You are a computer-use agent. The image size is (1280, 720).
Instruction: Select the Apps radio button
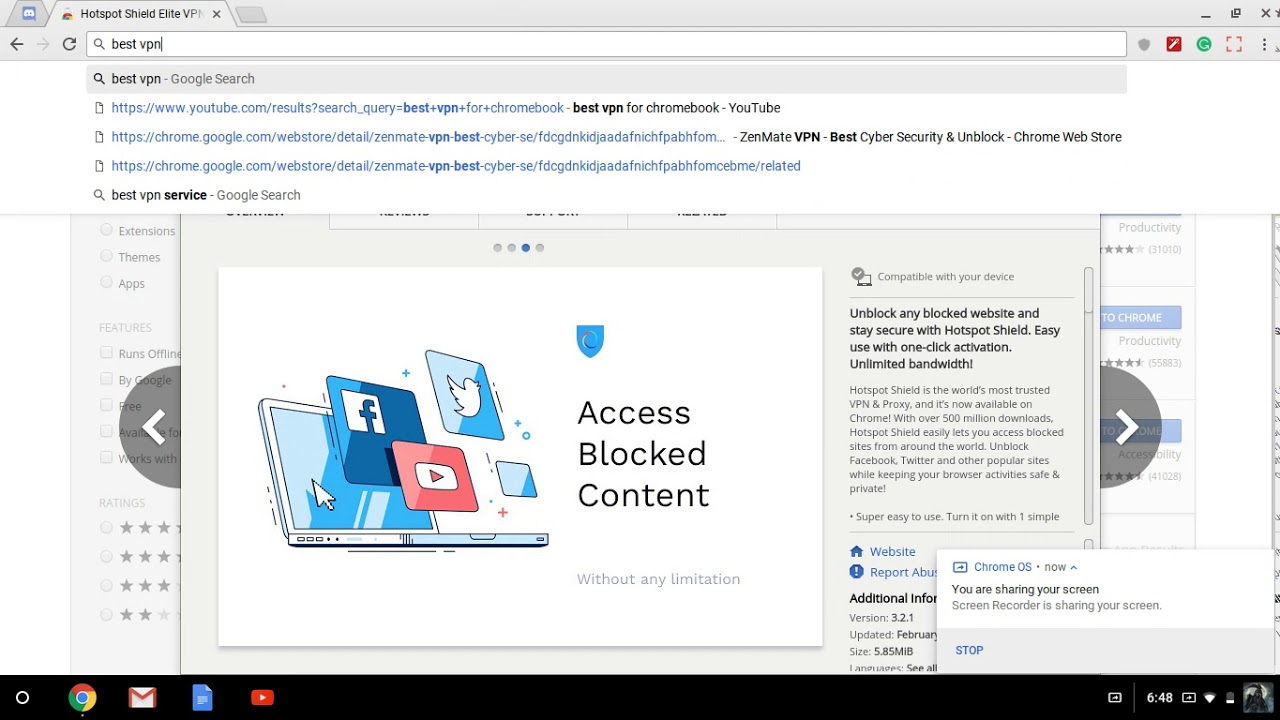click(106, 282)
